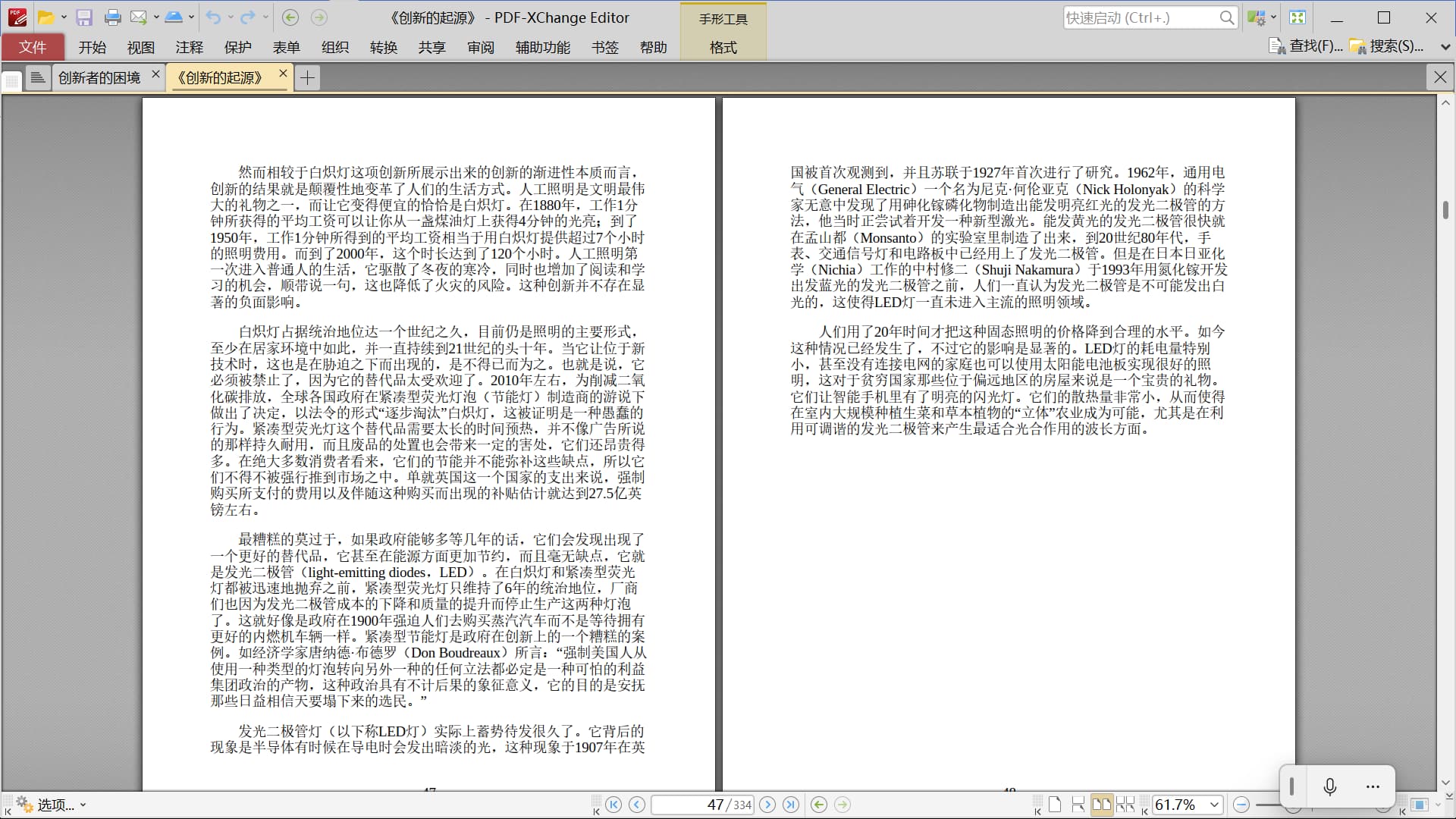Click the zoom out minus icon
Image resolution: width=1456 pixels, height=819 pixels.
coord(1241,805)
